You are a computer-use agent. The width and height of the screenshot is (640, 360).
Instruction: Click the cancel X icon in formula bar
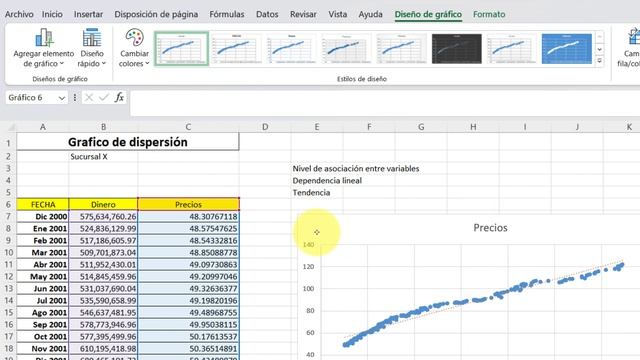pyautogui.click(x=89, y=98)
